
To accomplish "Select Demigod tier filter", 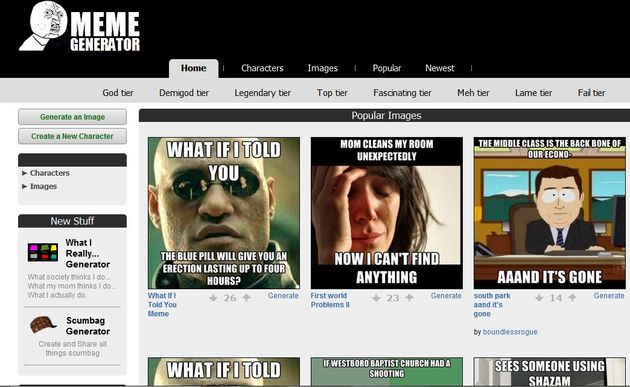I will [x=184, y=93].
